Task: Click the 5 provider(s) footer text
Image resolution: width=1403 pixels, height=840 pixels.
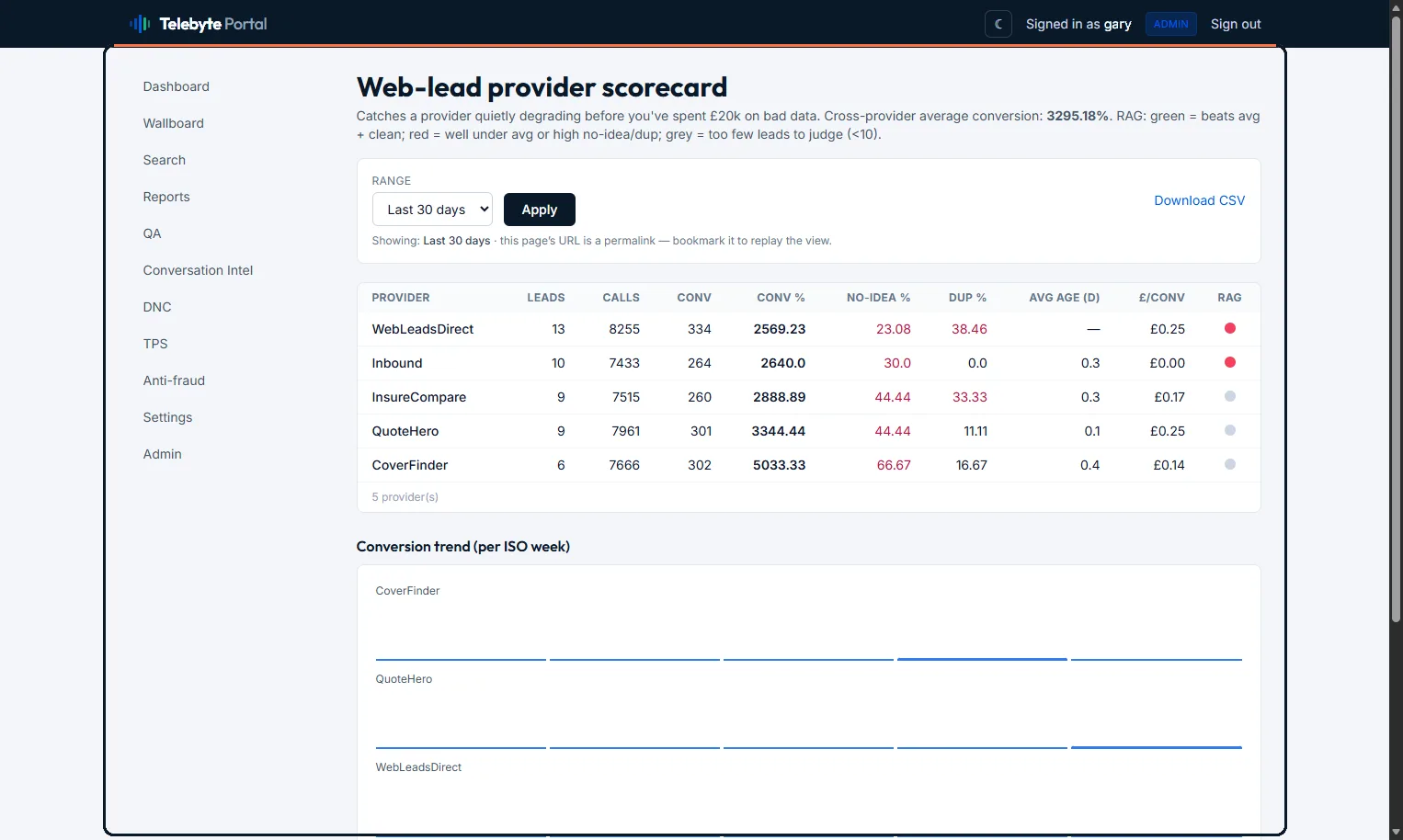Action: [405, 497]
